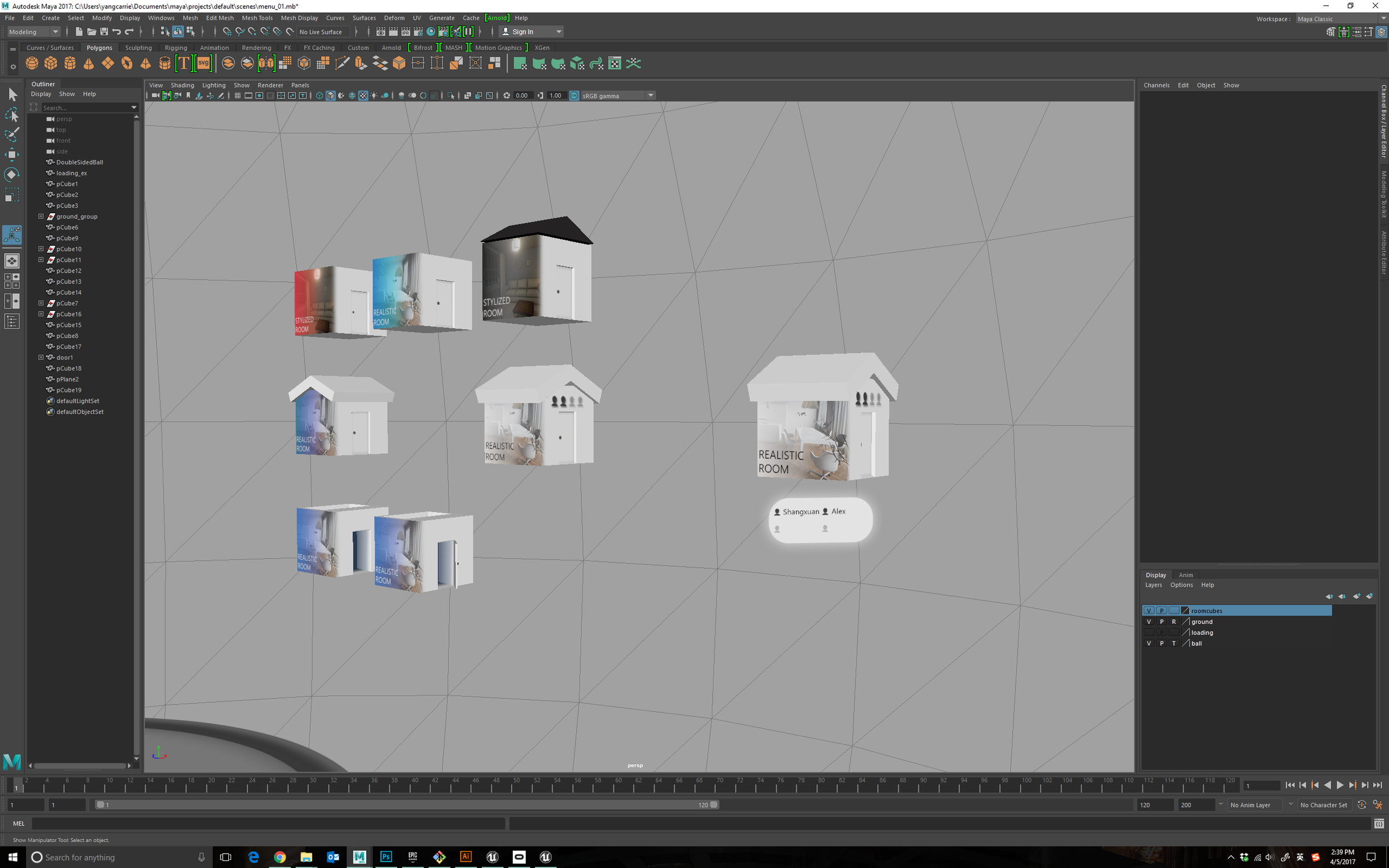Screen dimensions: 1389x868
Task: Click the Channels menu in Channel Box
Action: pyautogui.click(x=1156, y=85)
